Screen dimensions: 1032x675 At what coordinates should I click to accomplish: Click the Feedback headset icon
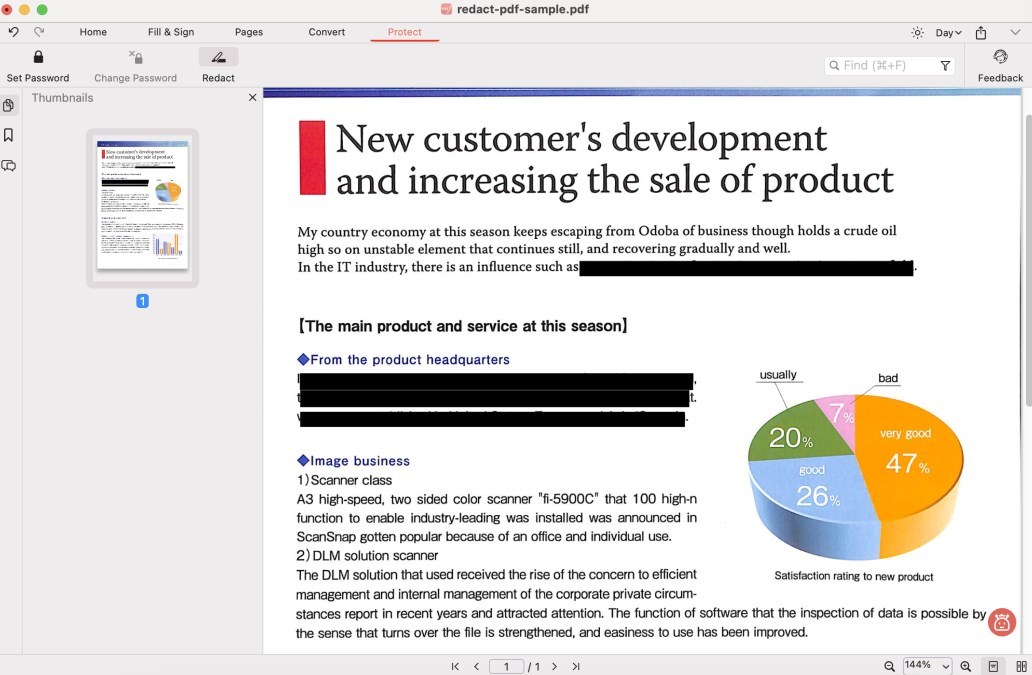pyautogui.click(x=1000, y=58)
